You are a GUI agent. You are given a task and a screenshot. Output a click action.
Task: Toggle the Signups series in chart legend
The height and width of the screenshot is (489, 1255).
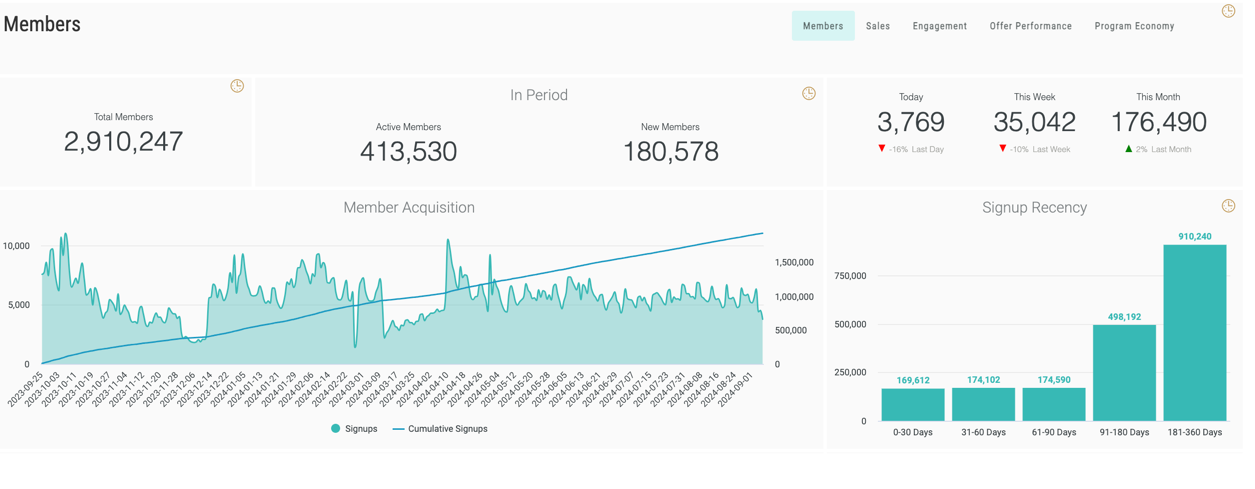(354, 429)
